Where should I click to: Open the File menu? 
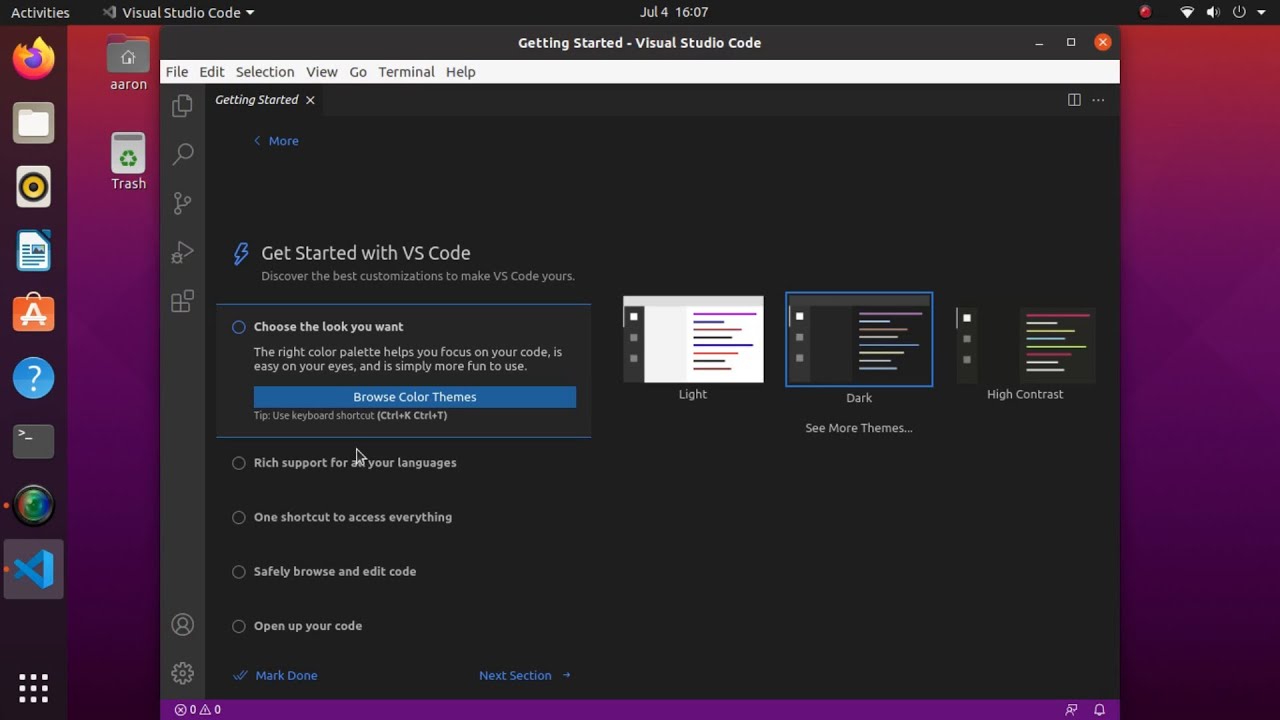tap(177, 72)
